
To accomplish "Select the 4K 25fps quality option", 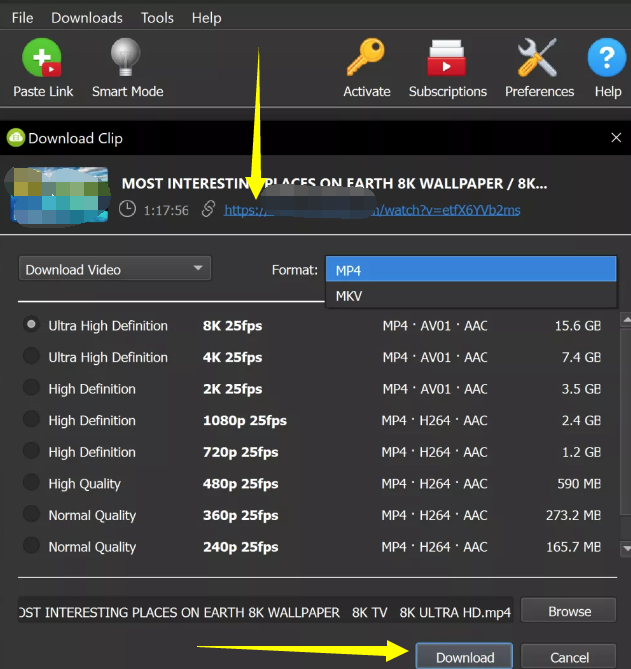I will (x=32, y=357).
